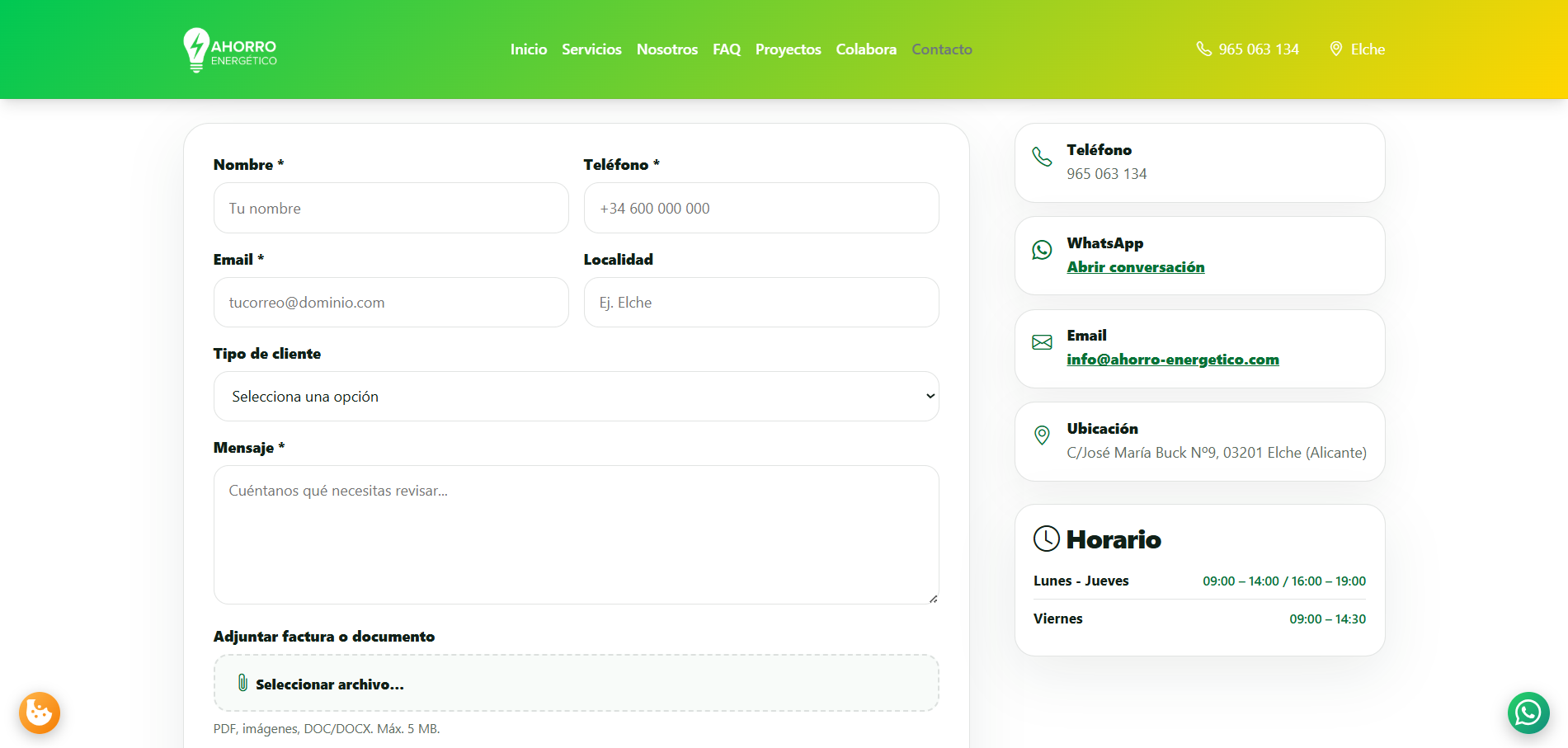Click the 965 063 134 number in Teléfono card
This screenshot has height=748, width=1568.
(x=1106, y=174)
